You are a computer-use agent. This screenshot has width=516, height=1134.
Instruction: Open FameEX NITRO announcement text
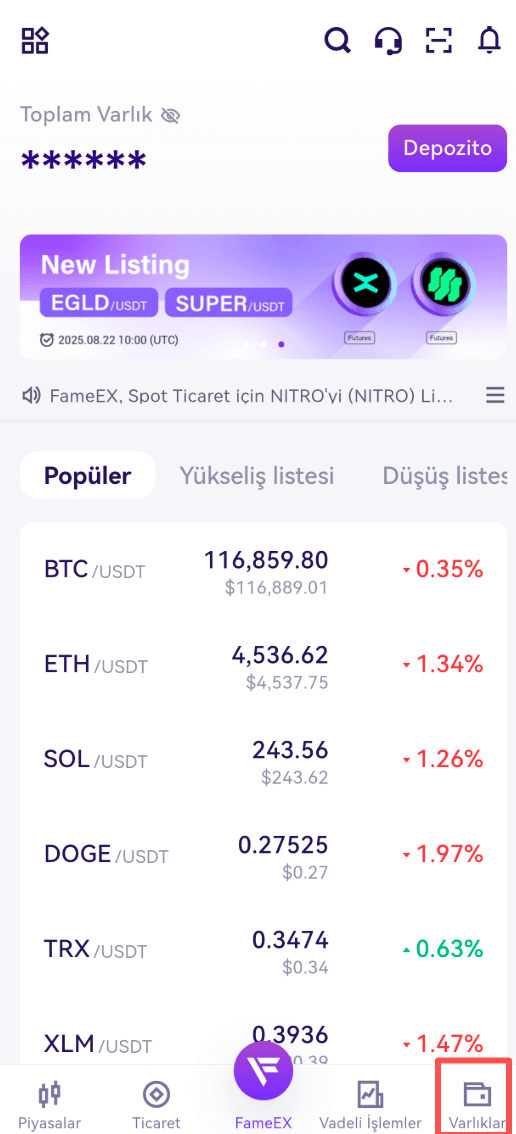coord(252,396)
